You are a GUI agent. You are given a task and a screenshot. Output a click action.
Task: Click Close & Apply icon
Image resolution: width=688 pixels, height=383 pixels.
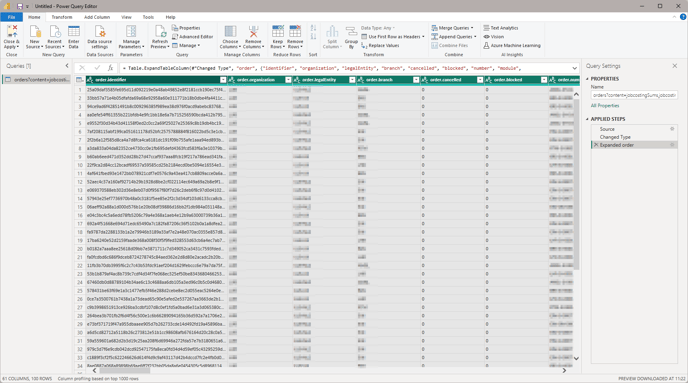11,32
